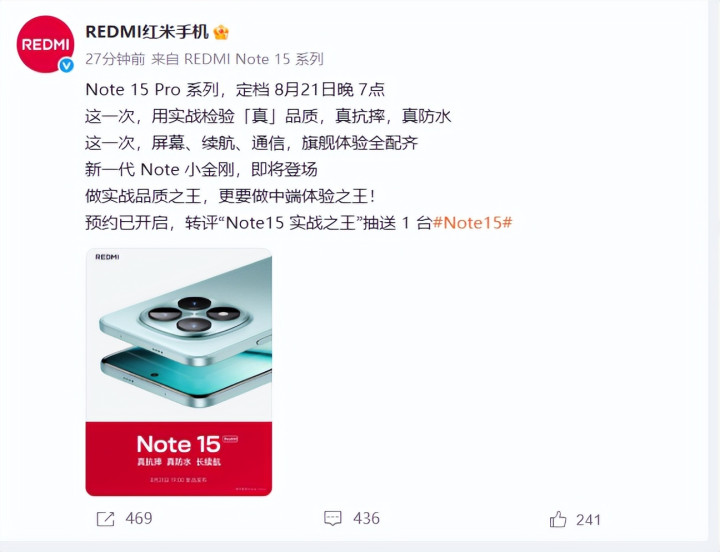Like the post with thumbs-up icon
720x552 pixels.
(x=558, y=519)
